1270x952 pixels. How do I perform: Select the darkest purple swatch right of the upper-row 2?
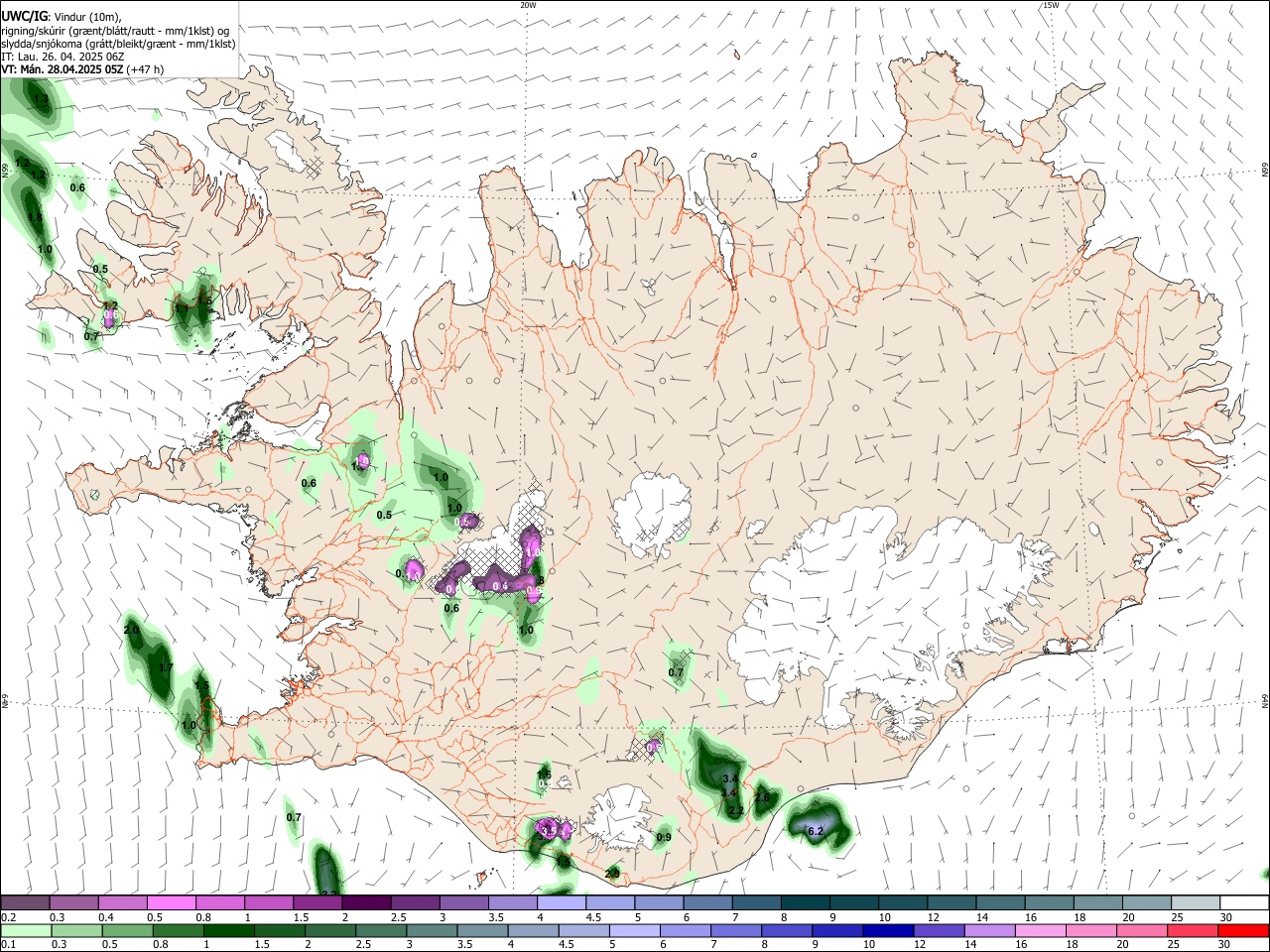coord(365,902)
